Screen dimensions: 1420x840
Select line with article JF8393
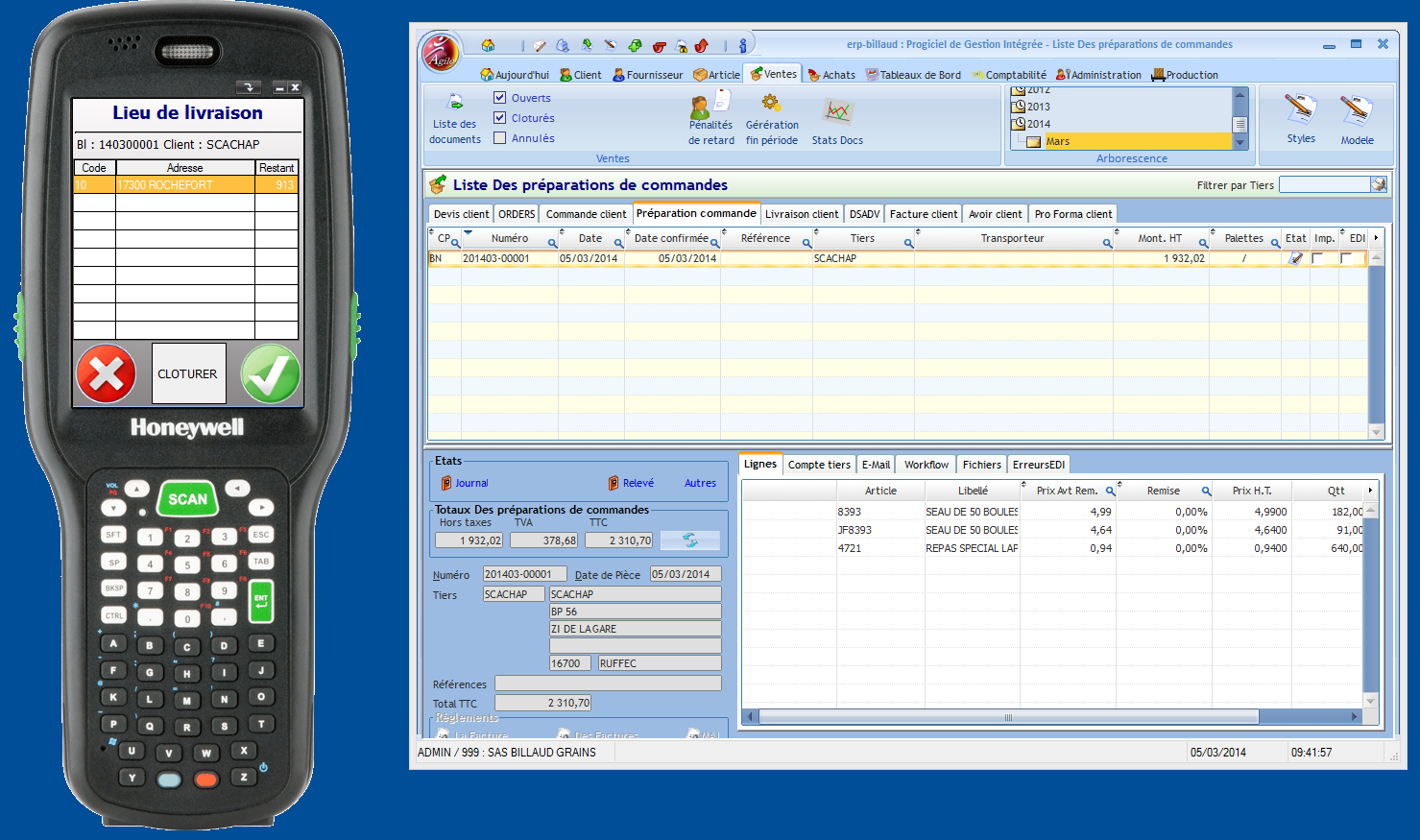(1052, 530)
